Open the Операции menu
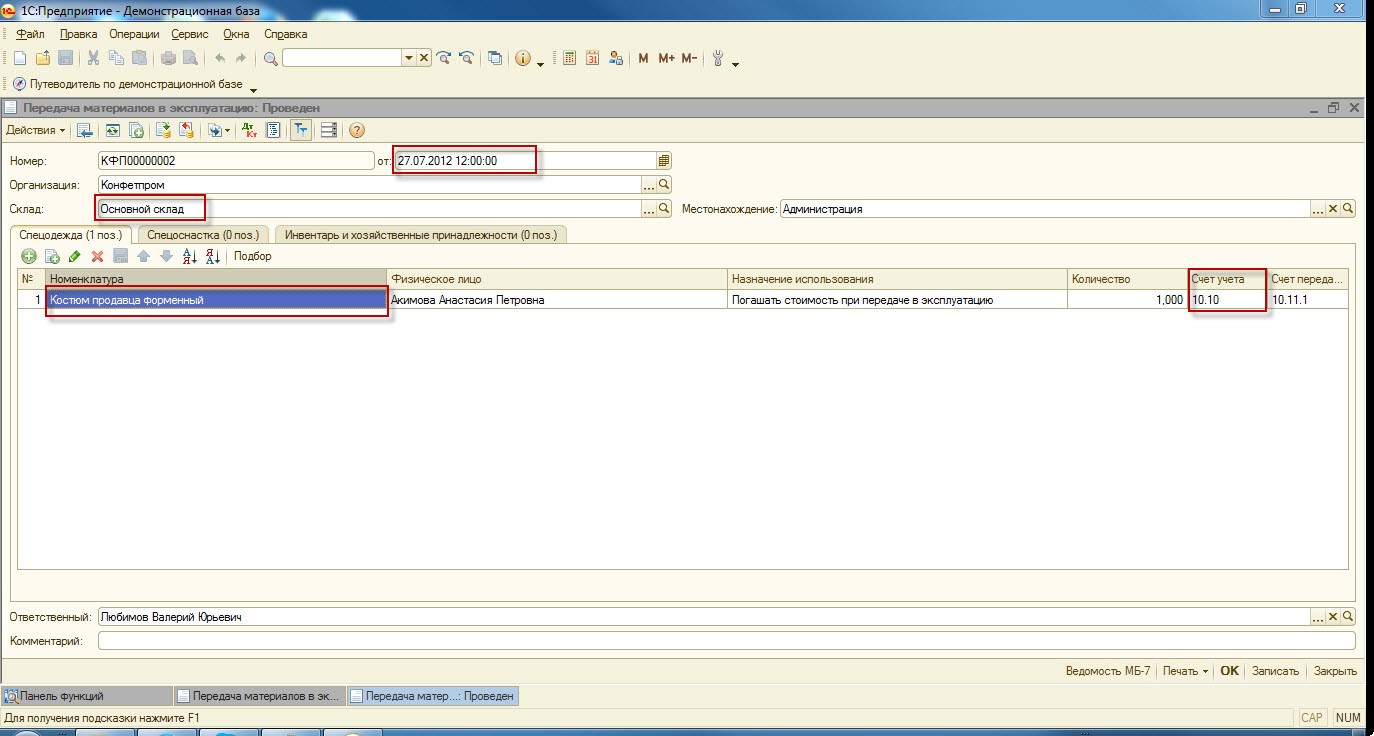The image size is (1374, 736). (134, 34)
